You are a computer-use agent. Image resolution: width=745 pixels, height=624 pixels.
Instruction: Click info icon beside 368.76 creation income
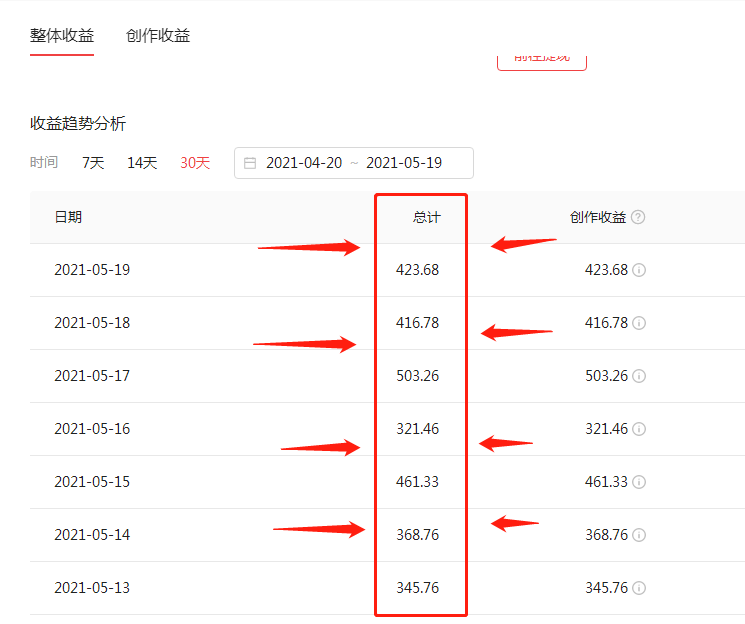coord(639,535)
